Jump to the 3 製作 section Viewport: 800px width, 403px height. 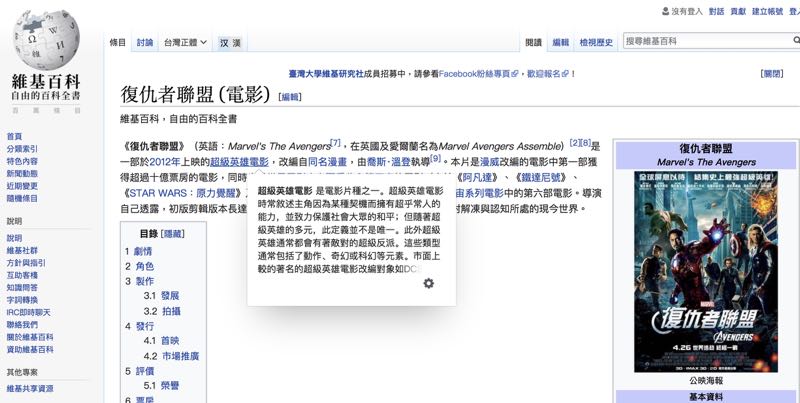pos(139,281)
